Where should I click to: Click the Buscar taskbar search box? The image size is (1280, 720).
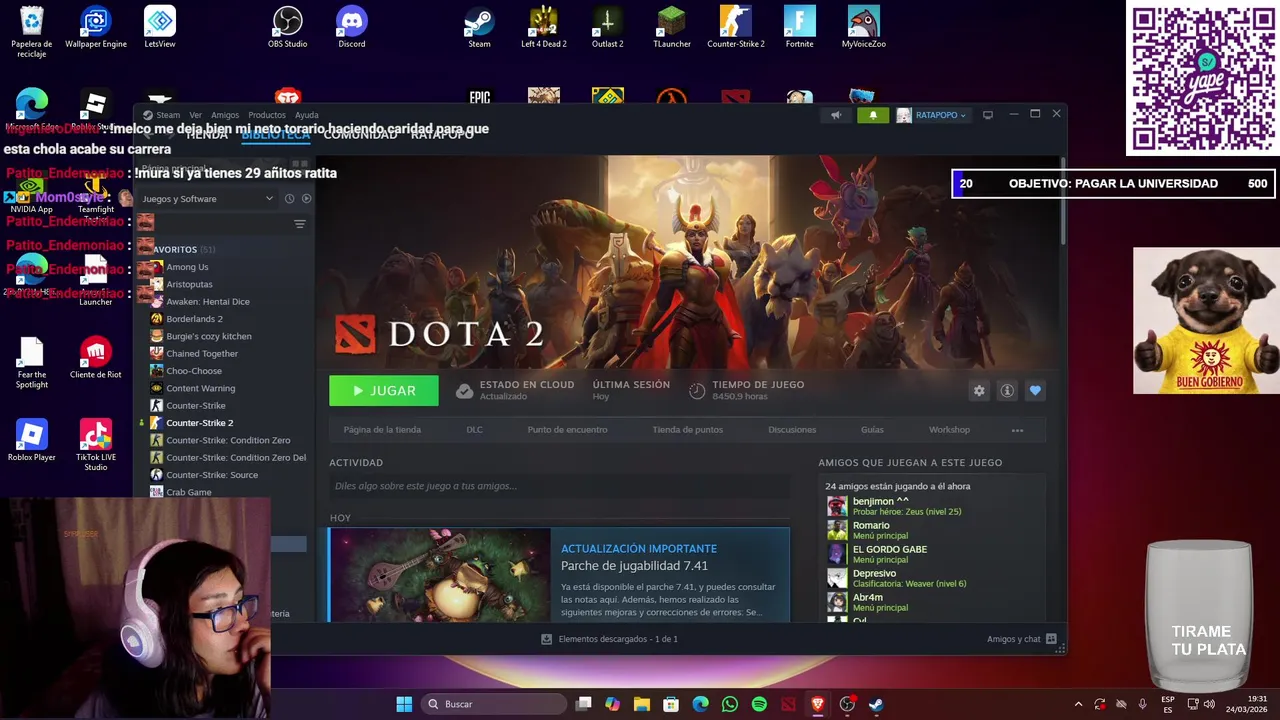494,704
